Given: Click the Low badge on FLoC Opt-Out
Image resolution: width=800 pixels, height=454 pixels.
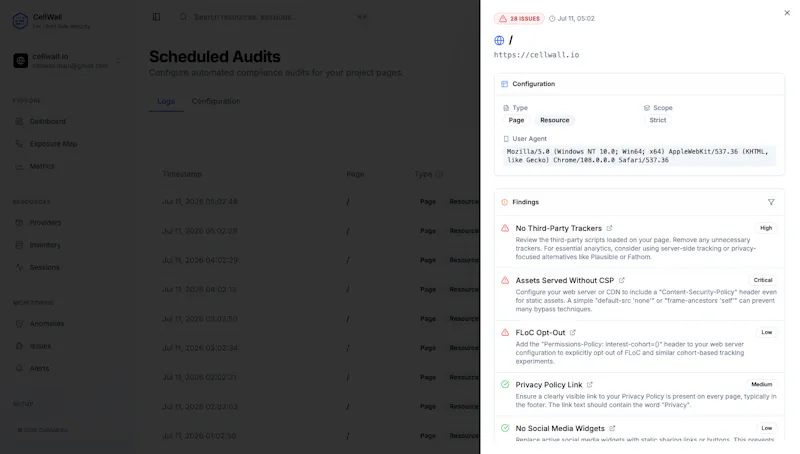Looking at the screenshot, I should point(766,332).
